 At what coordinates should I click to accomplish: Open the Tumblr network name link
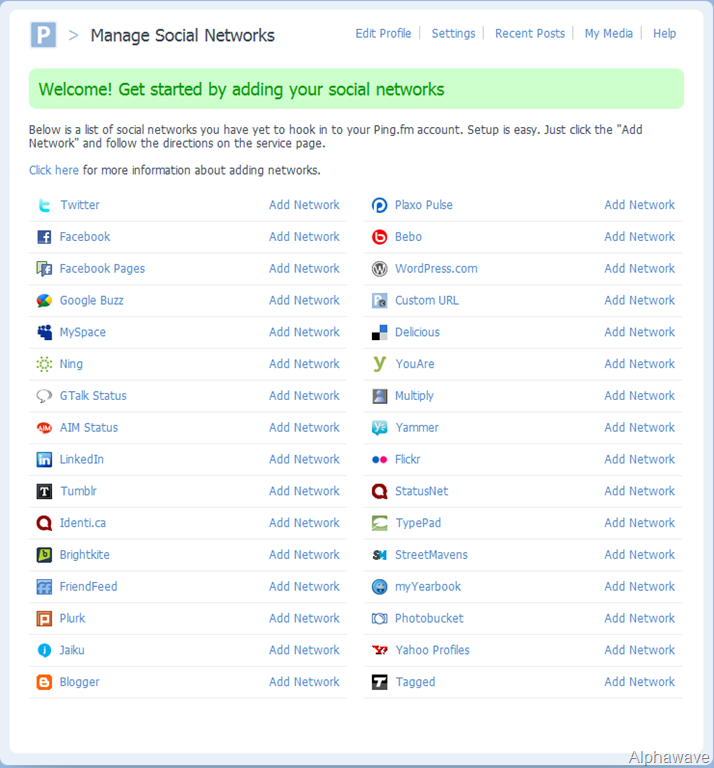coord(78,491)
